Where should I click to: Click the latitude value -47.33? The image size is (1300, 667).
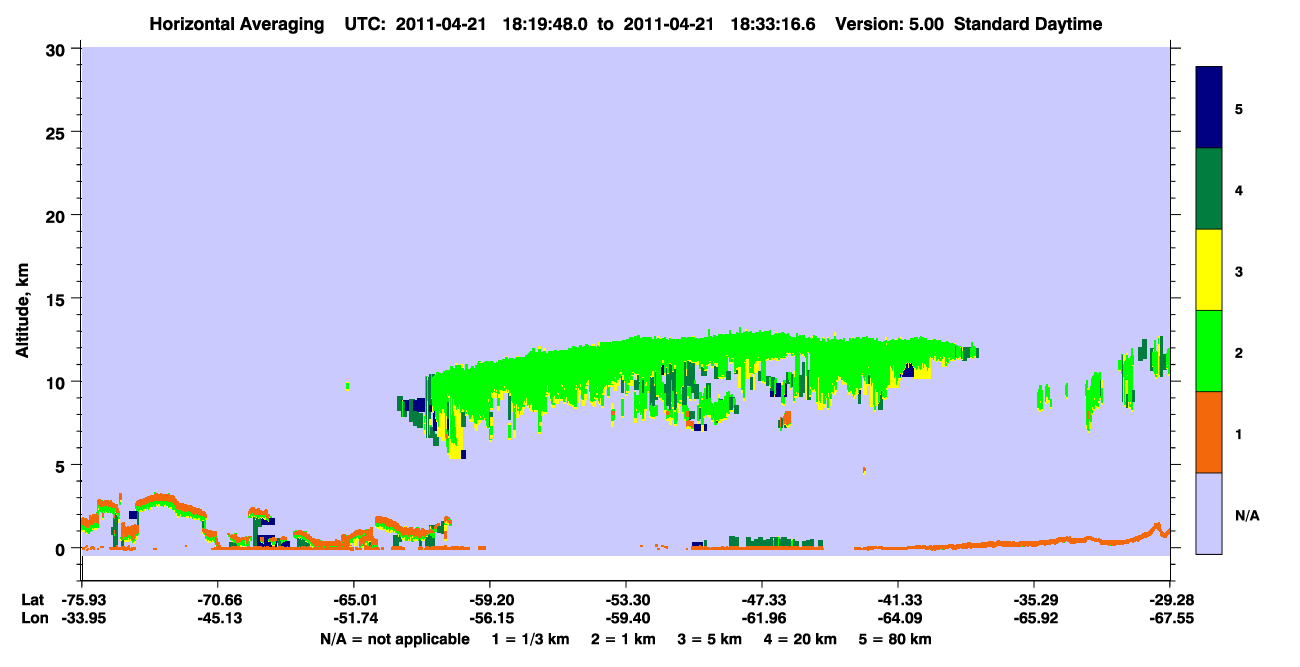[762, 600]
